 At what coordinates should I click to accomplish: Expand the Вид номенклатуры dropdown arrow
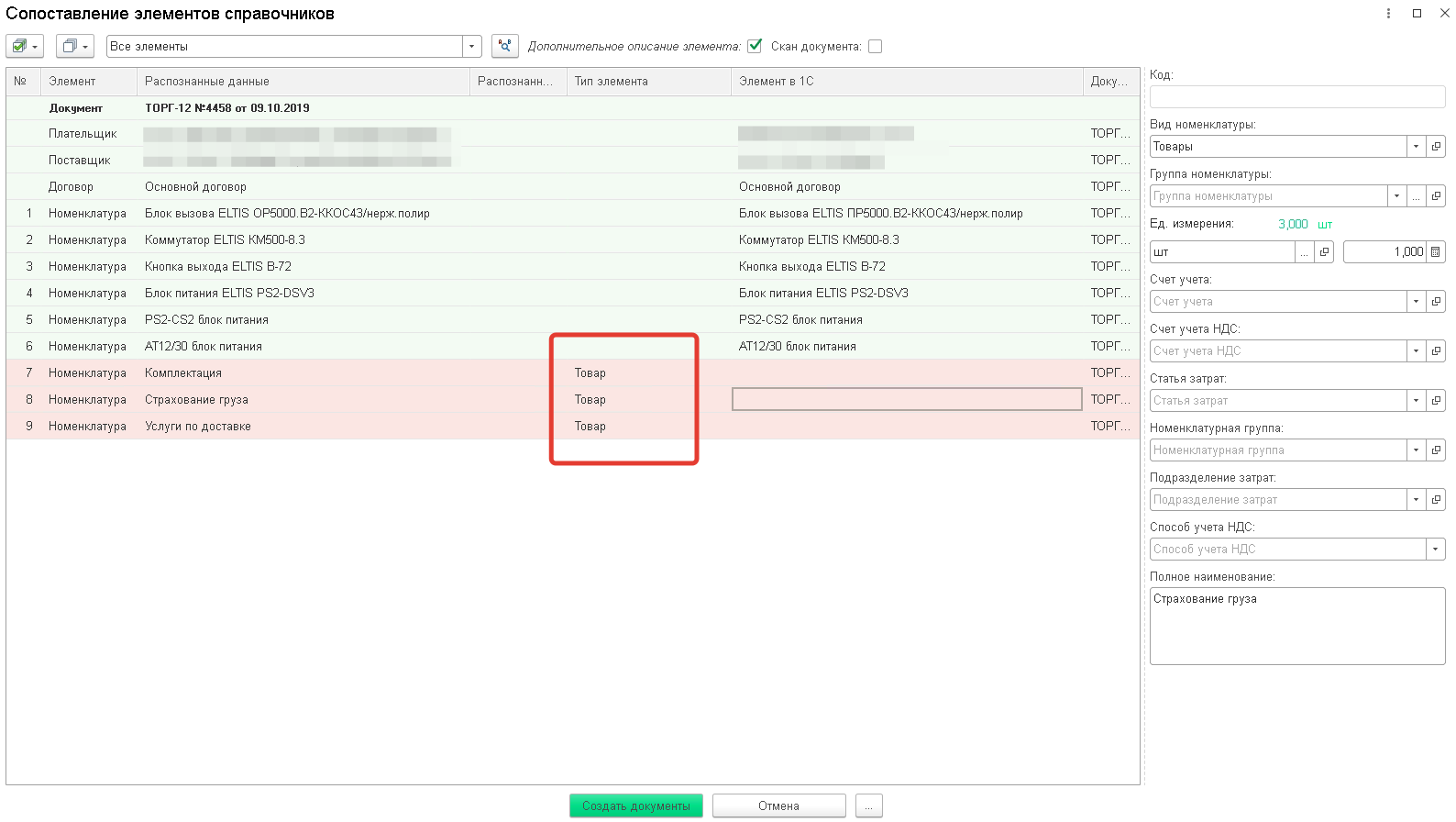click(x=1417, y=147)
